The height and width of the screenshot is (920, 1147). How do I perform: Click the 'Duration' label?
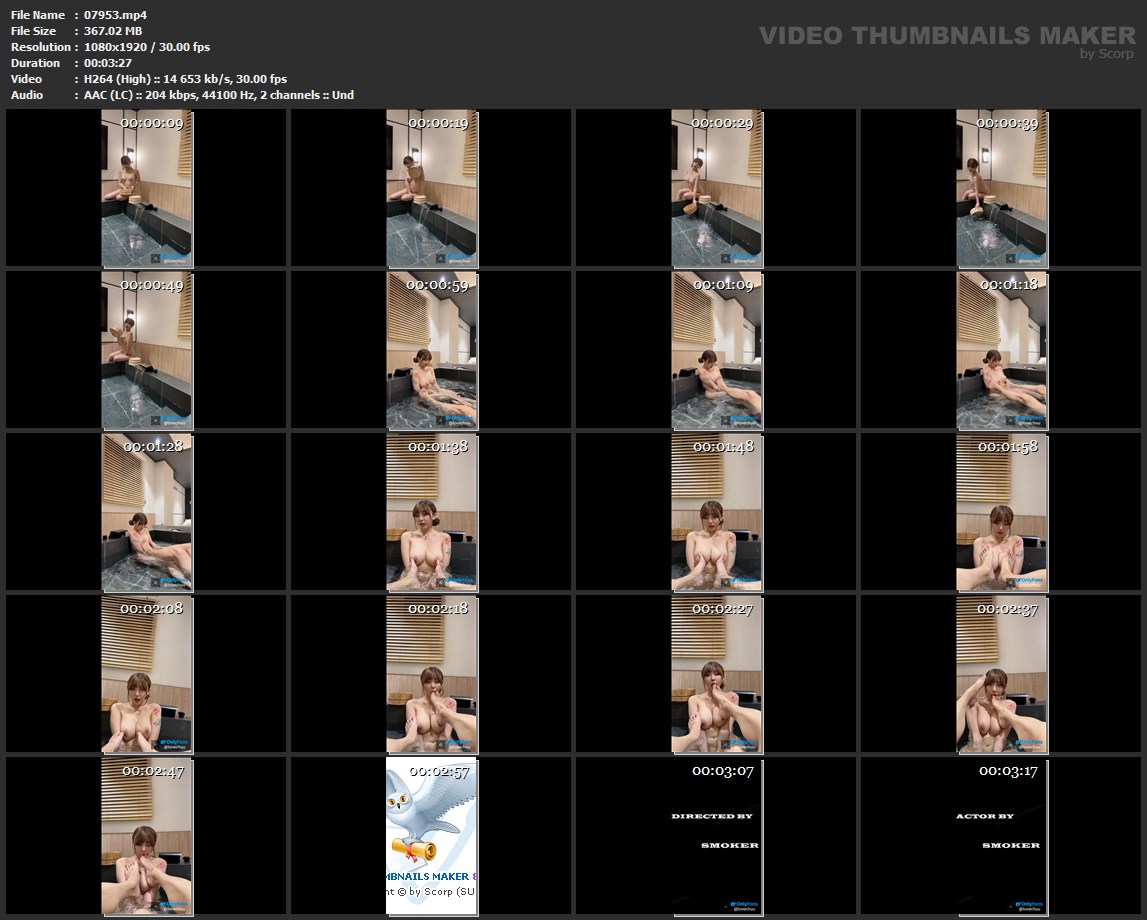click(x=35, y=63)
